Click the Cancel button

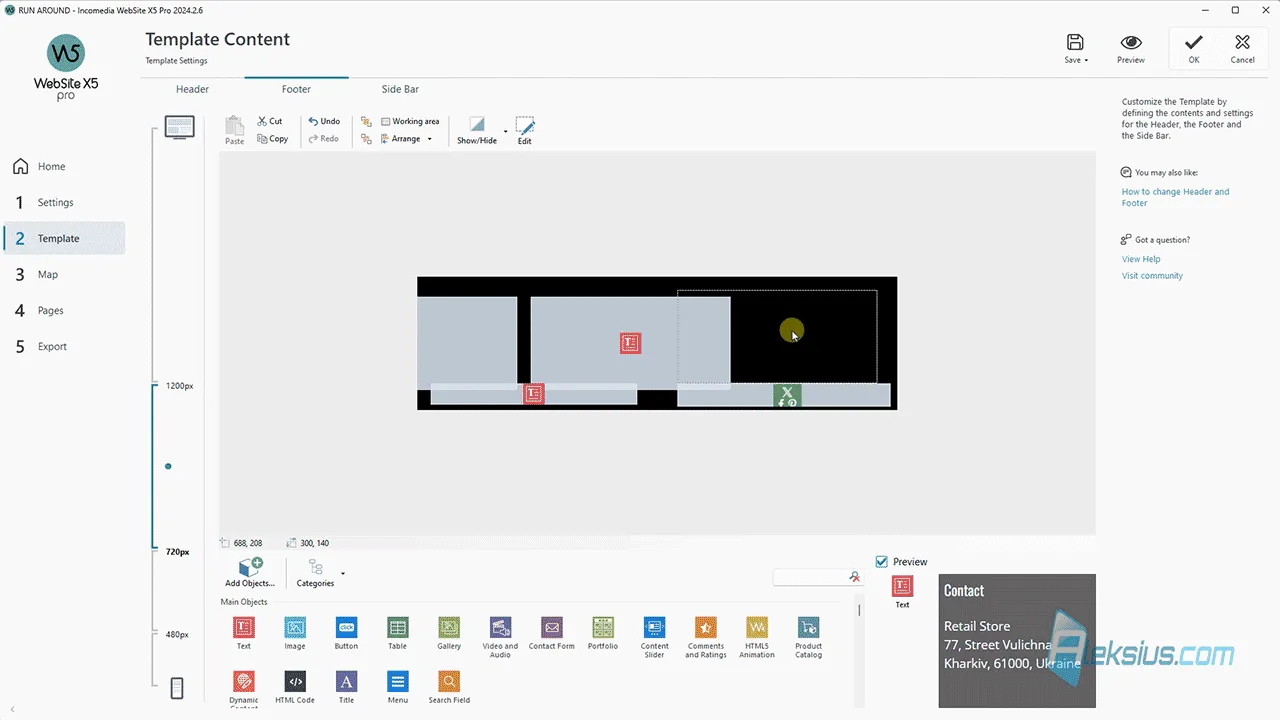pos(1242,48)
